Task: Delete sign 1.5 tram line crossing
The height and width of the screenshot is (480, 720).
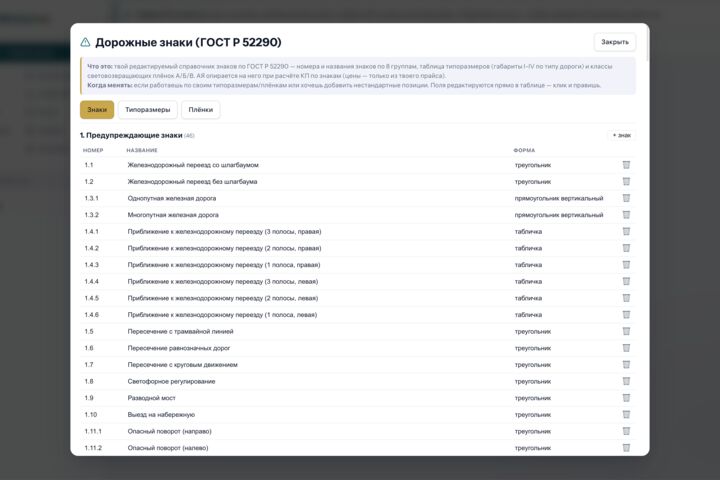Action: coord(626,331)
